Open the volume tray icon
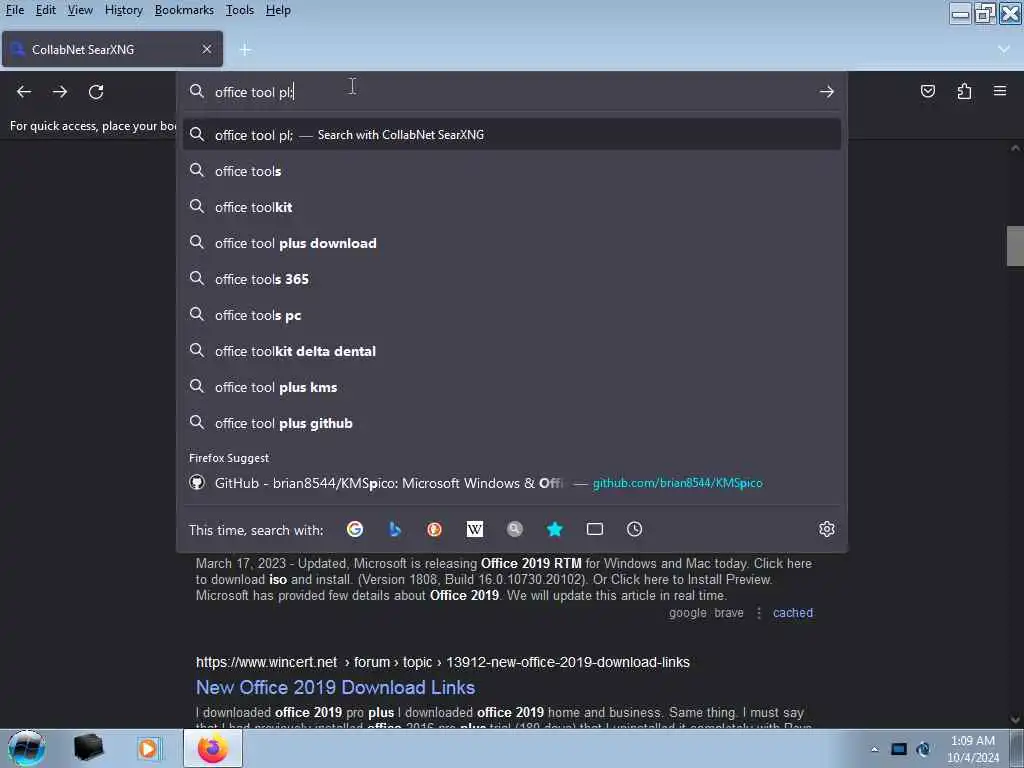This screenshot has height=768, width=1024. tap(922, 749)
